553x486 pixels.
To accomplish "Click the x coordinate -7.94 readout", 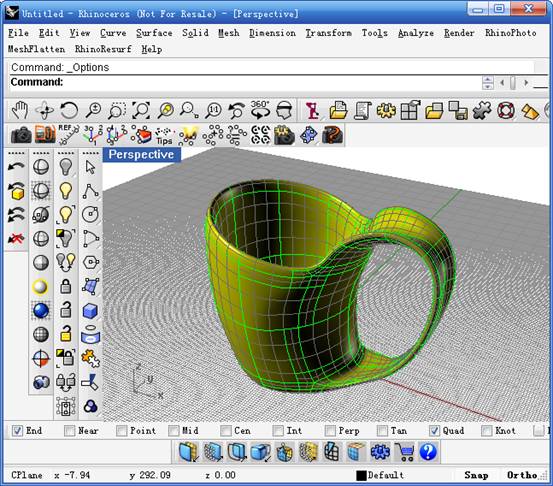I will 72,475.
